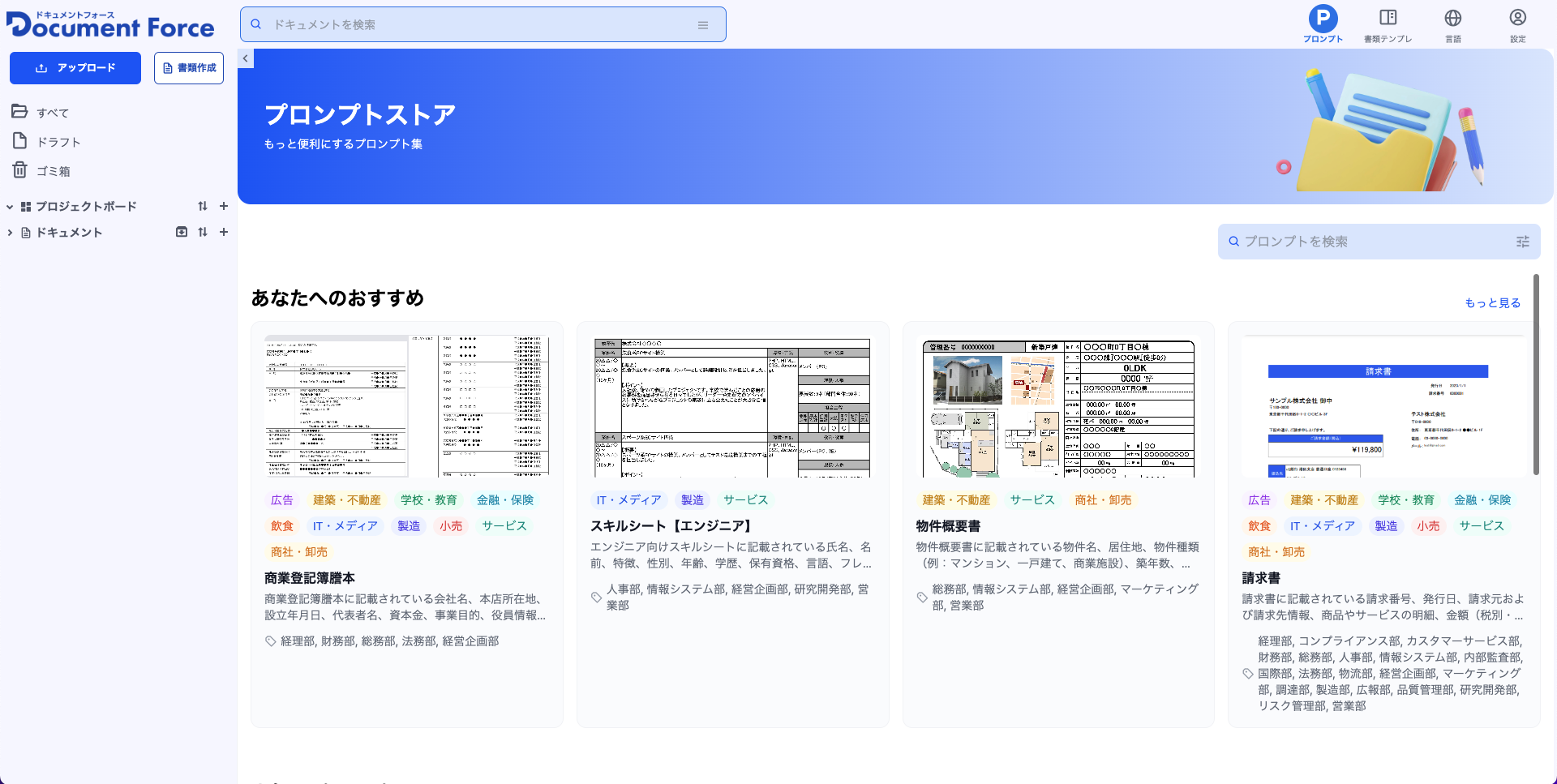Click the スキルシート【エンジニア】 title
Screen dimensions: 1557x784
(673, 526)
